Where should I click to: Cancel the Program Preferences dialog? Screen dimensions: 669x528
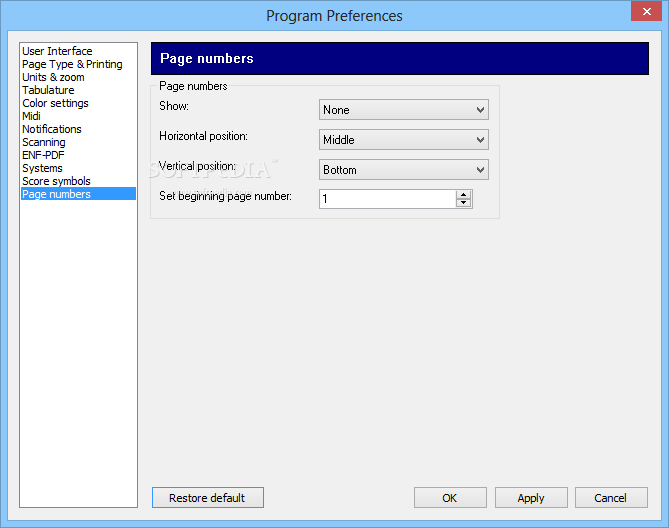(611, 498)
